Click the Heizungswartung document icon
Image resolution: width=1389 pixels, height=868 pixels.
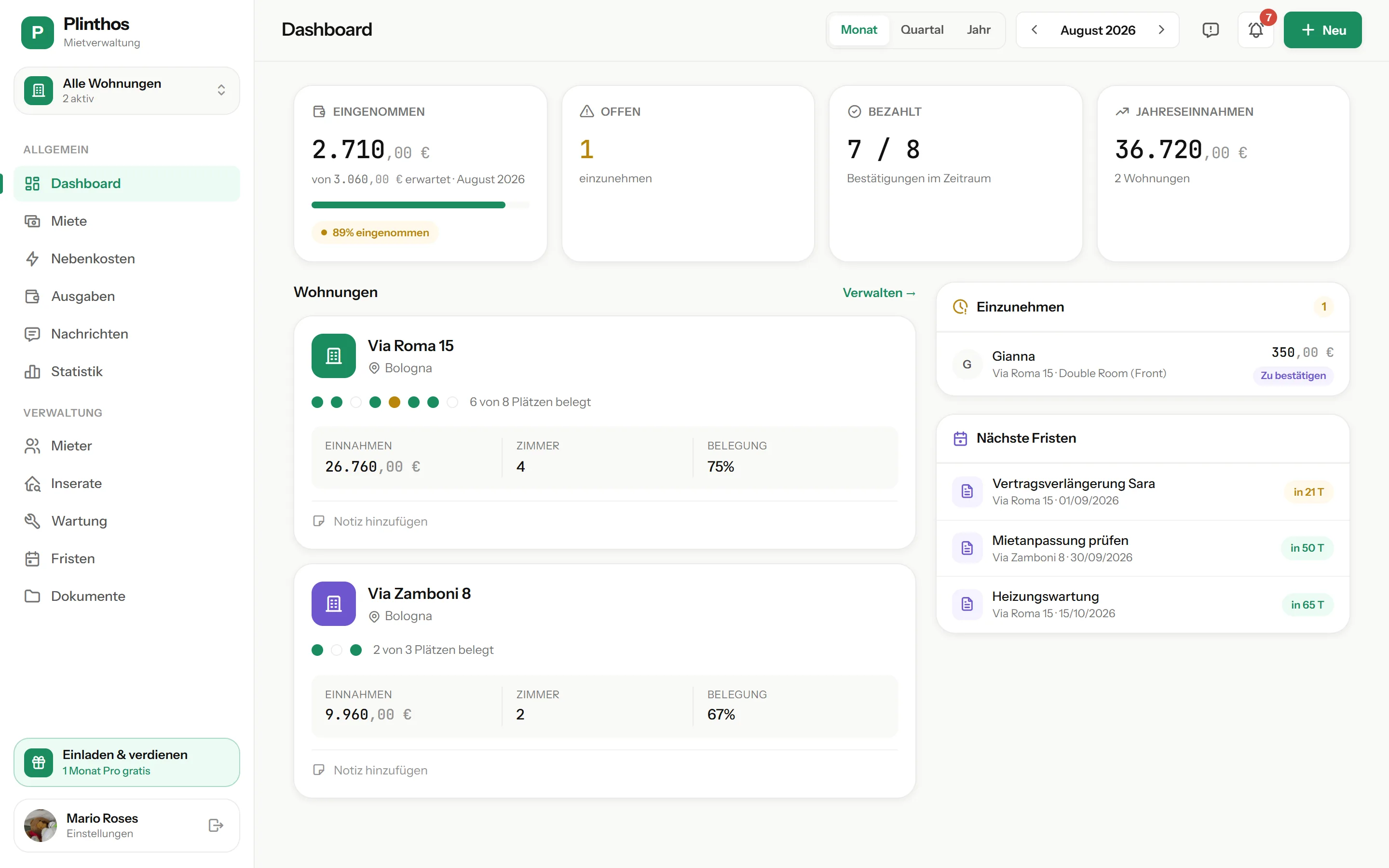967,604
